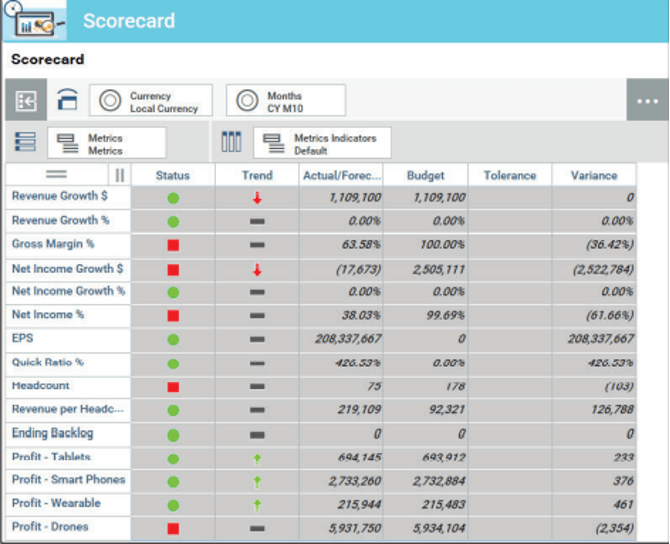Image resolution: width=670 pixels, height=544 pixels.
Task: Click the green status indicator for EPS
Action: pyautogui.click(x=173, y=340)
